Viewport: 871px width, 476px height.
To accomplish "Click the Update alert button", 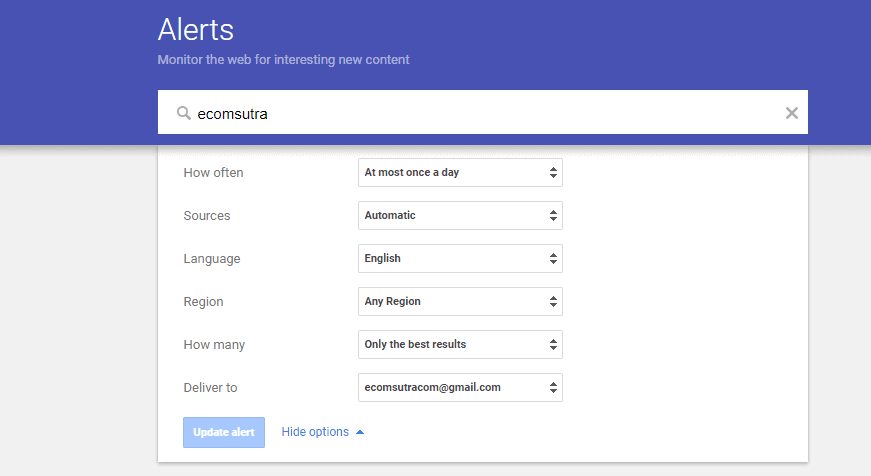I will (224, 432).
